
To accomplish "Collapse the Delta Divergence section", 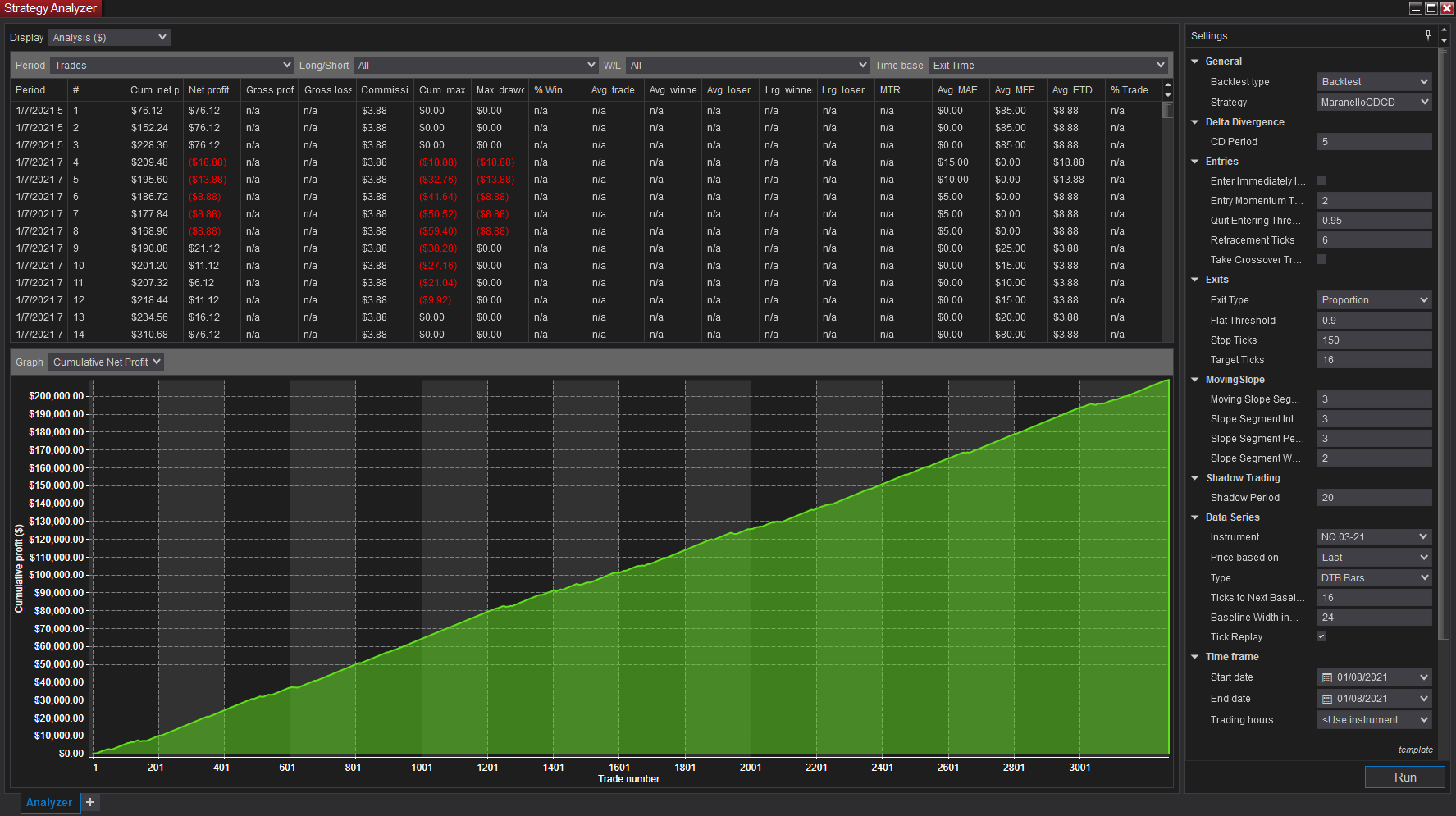I will pos(1195,122).
